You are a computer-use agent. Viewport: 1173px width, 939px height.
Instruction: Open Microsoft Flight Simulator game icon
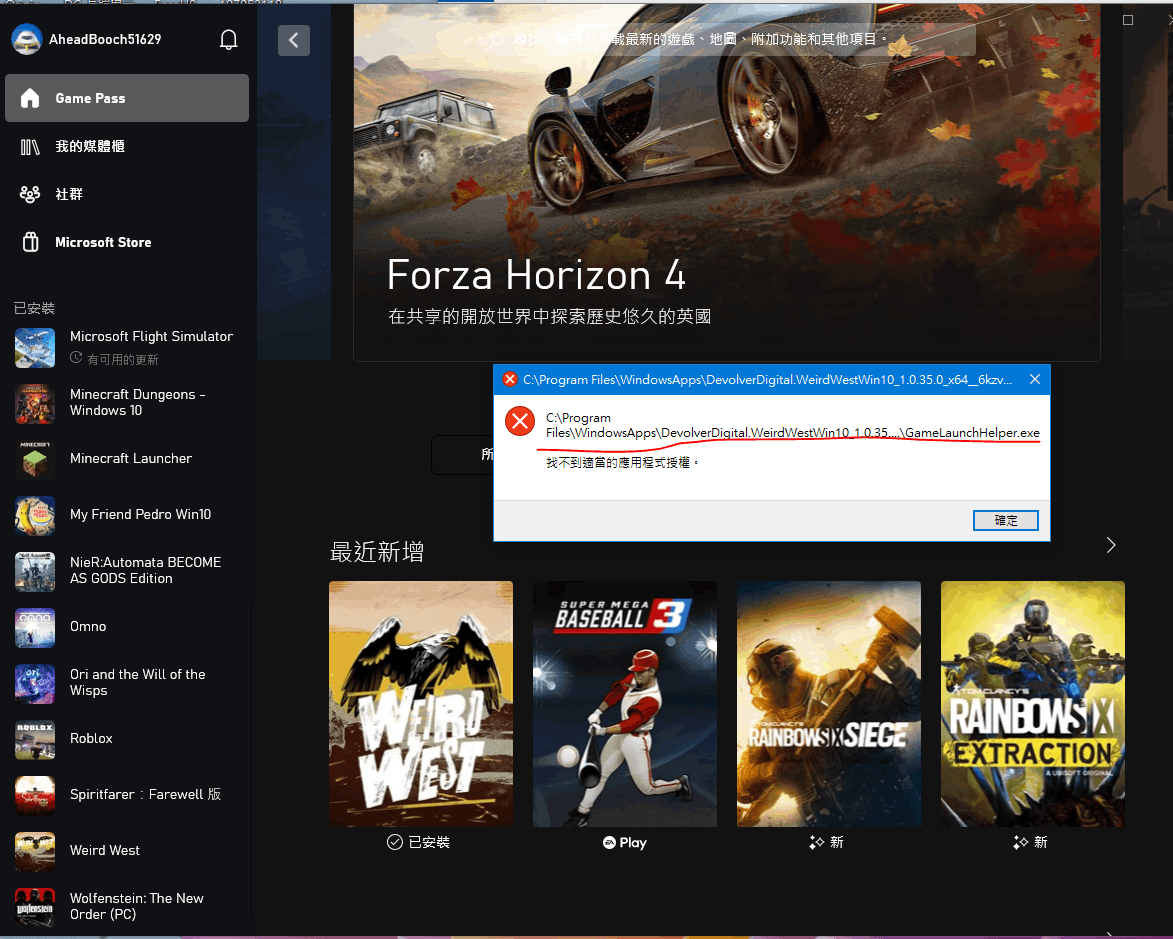click(35, 348)
